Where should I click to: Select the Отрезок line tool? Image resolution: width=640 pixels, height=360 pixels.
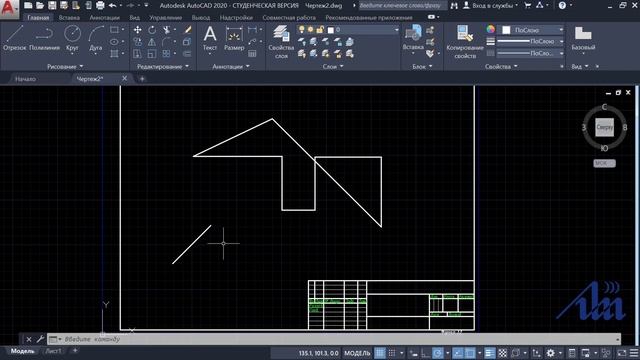pyautogui.click(x=14, y=38)
